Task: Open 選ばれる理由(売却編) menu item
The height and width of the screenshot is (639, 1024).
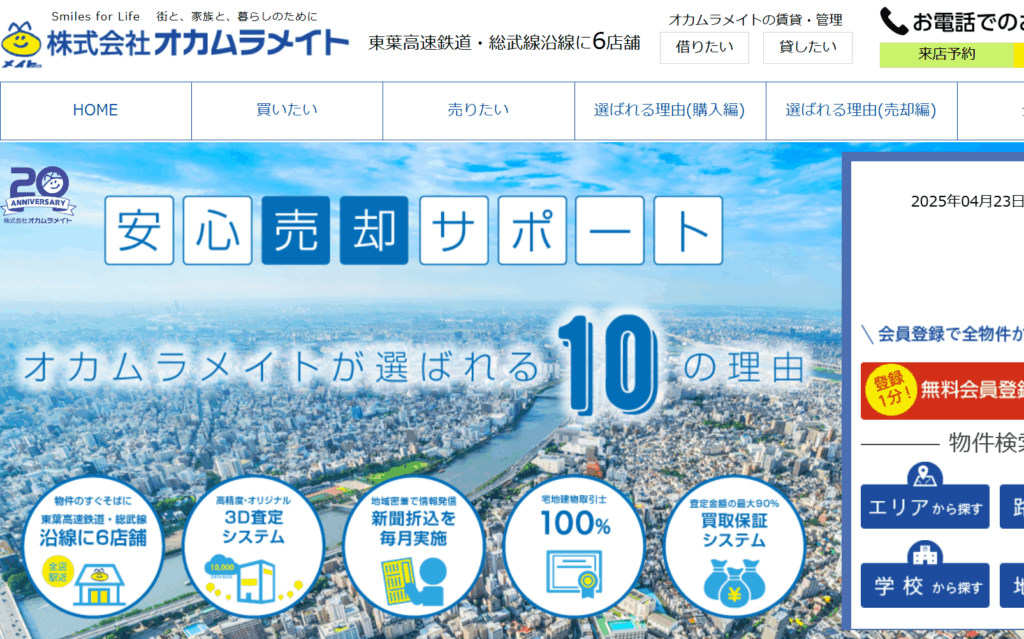Action: pyautogui.click(x=861, y=110)
